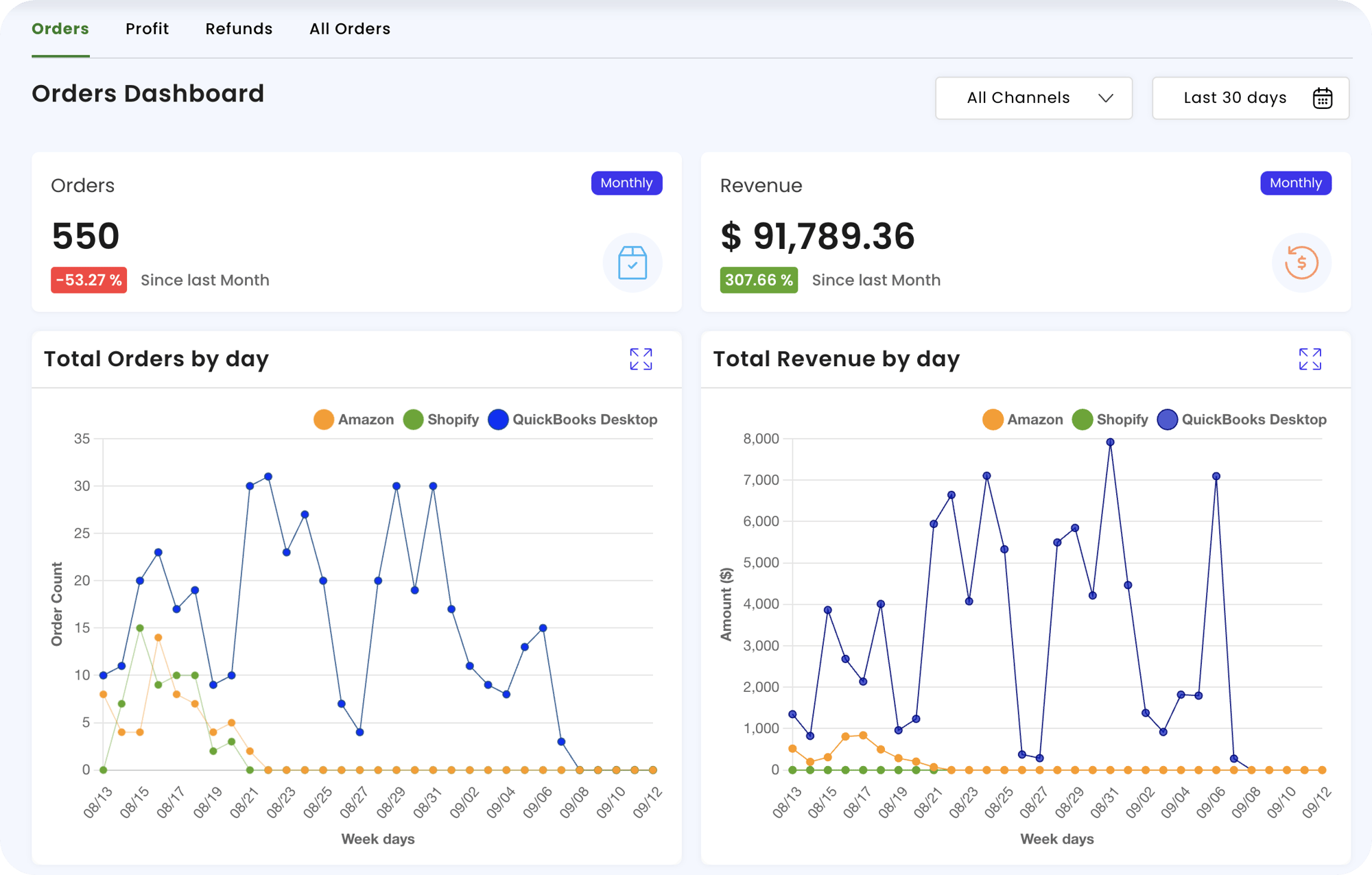
Task: Switch to the Orders tab
Action: point(60,29)
